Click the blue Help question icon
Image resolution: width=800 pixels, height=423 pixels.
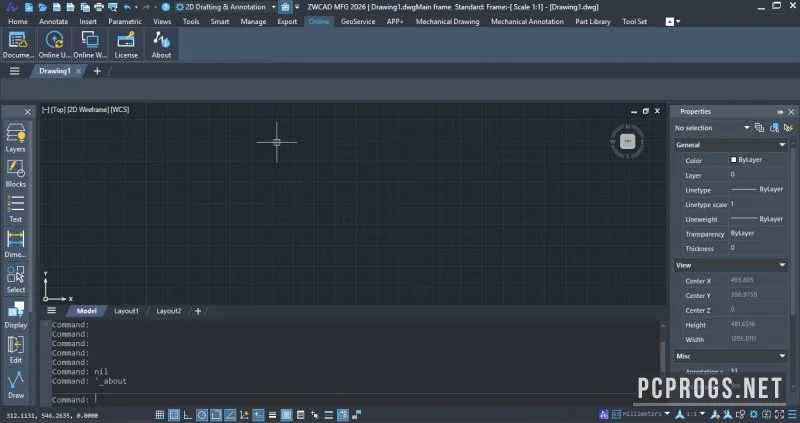(165, 7)
